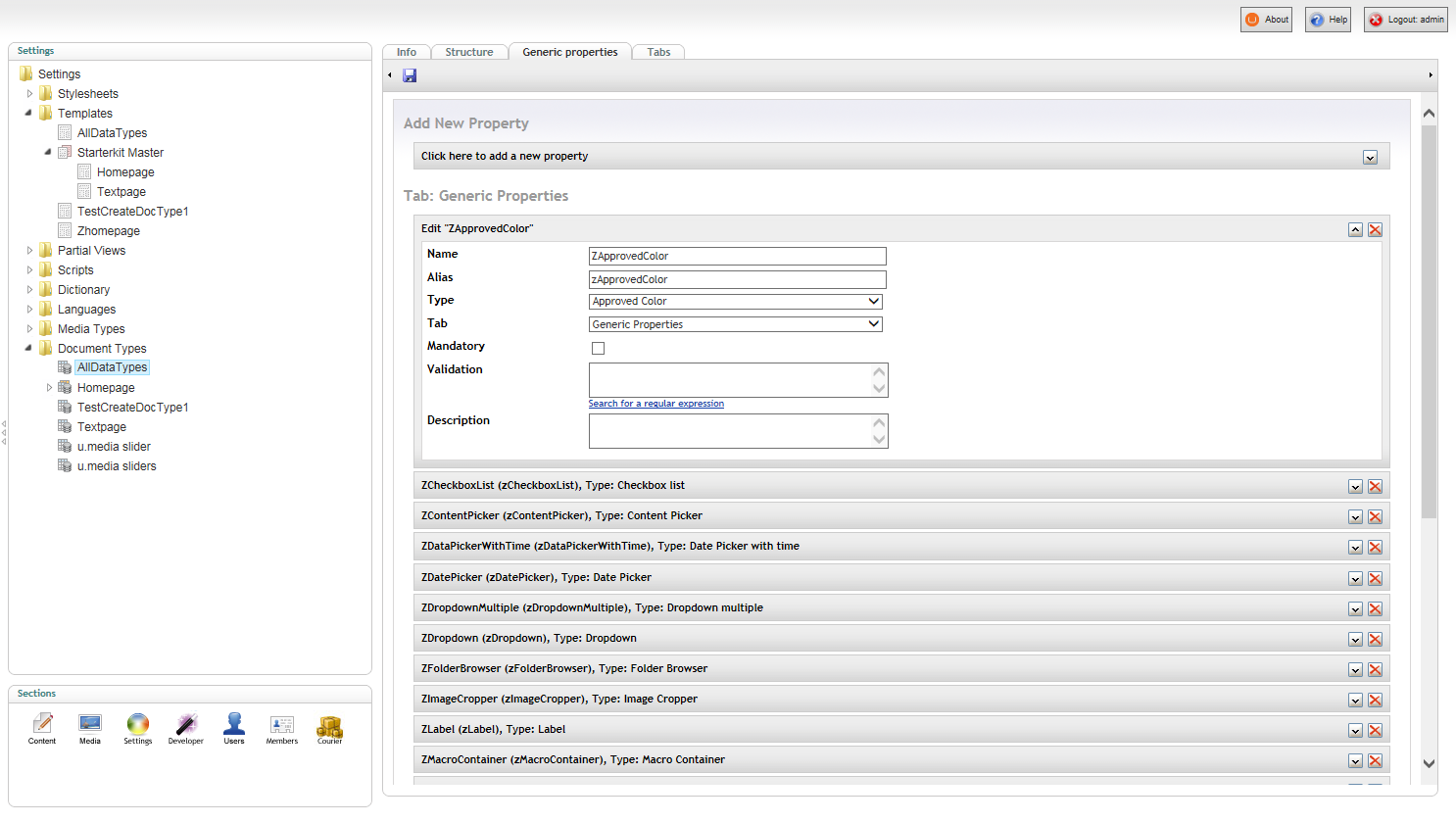
Task: Delete the ZApprovedColor property
Action: [x=1375, y=229]
